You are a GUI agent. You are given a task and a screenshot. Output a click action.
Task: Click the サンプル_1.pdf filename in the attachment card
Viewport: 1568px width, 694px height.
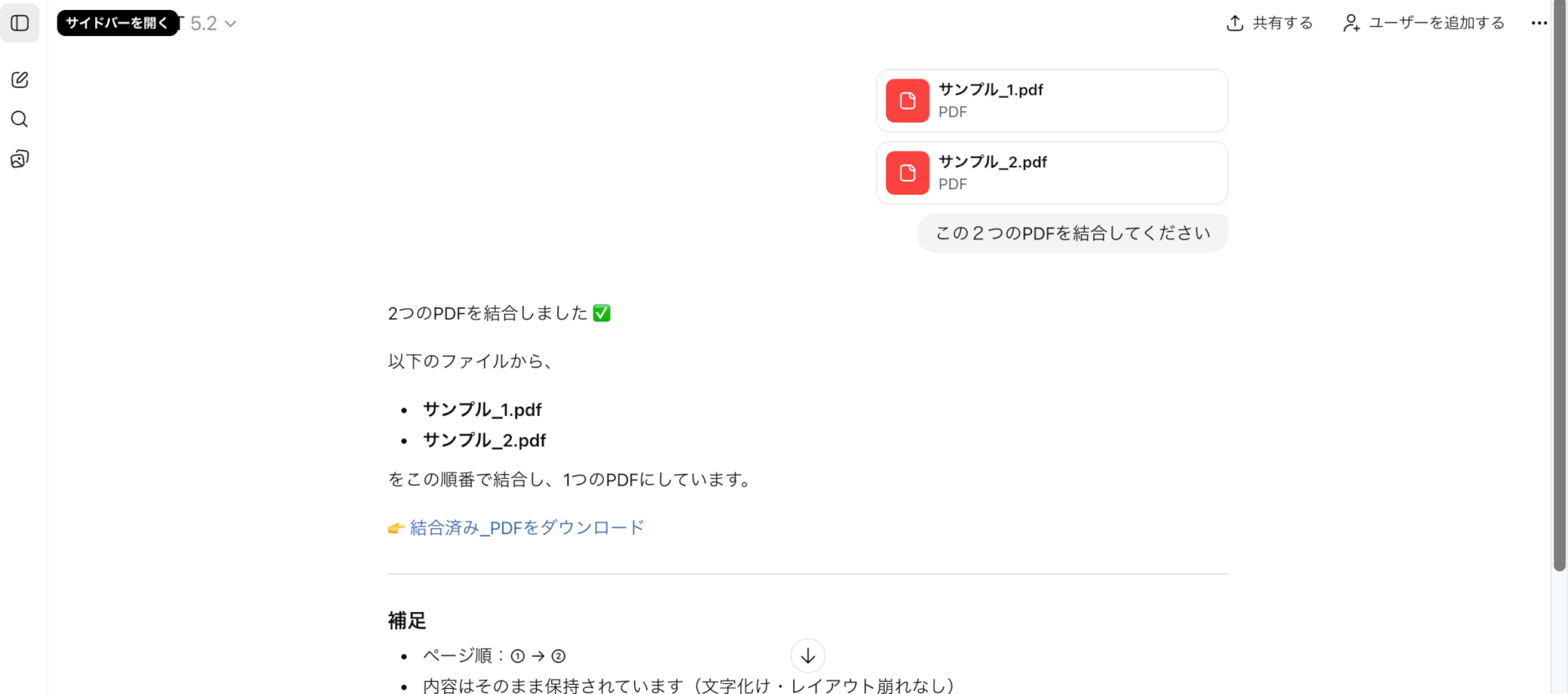tap(991, 90)
